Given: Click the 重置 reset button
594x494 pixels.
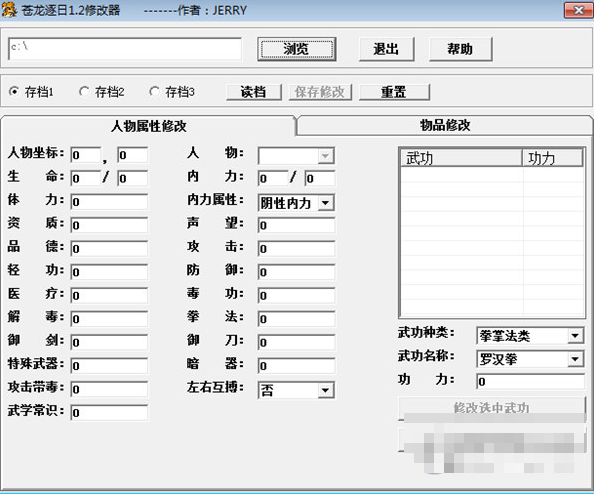Looking at the screenshot, I should 394,92.
